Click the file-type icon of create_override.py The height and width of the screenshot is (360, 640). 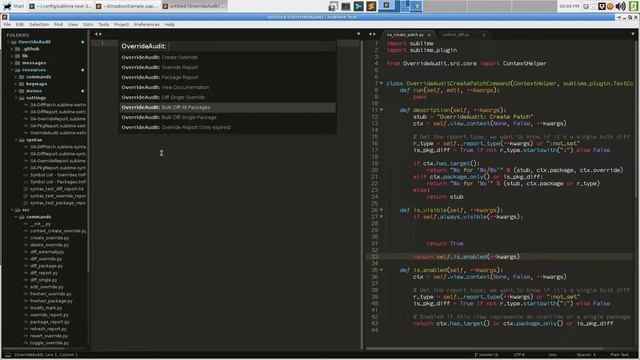click(26, 238)
